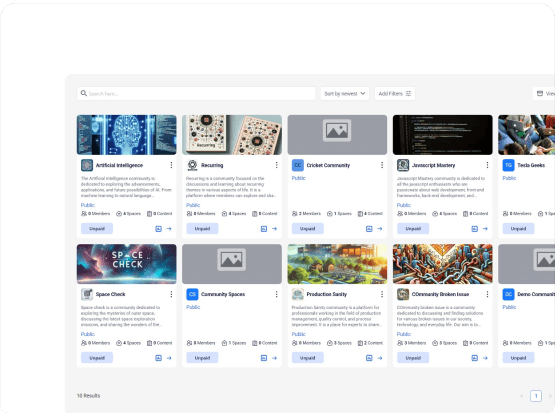Image resolution: width=555 pixels, height=413 pixels.
Task: Expand the Sort by newest dropdown
Action: pyautogui.click(x=345, y=93)
